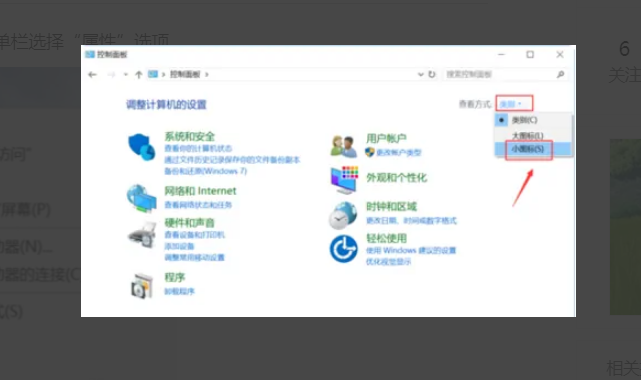Image resolution: width=641 pixels, height=380 pixels.
Task: Click the magnifier search icon
Action: (x=560, y=74)
